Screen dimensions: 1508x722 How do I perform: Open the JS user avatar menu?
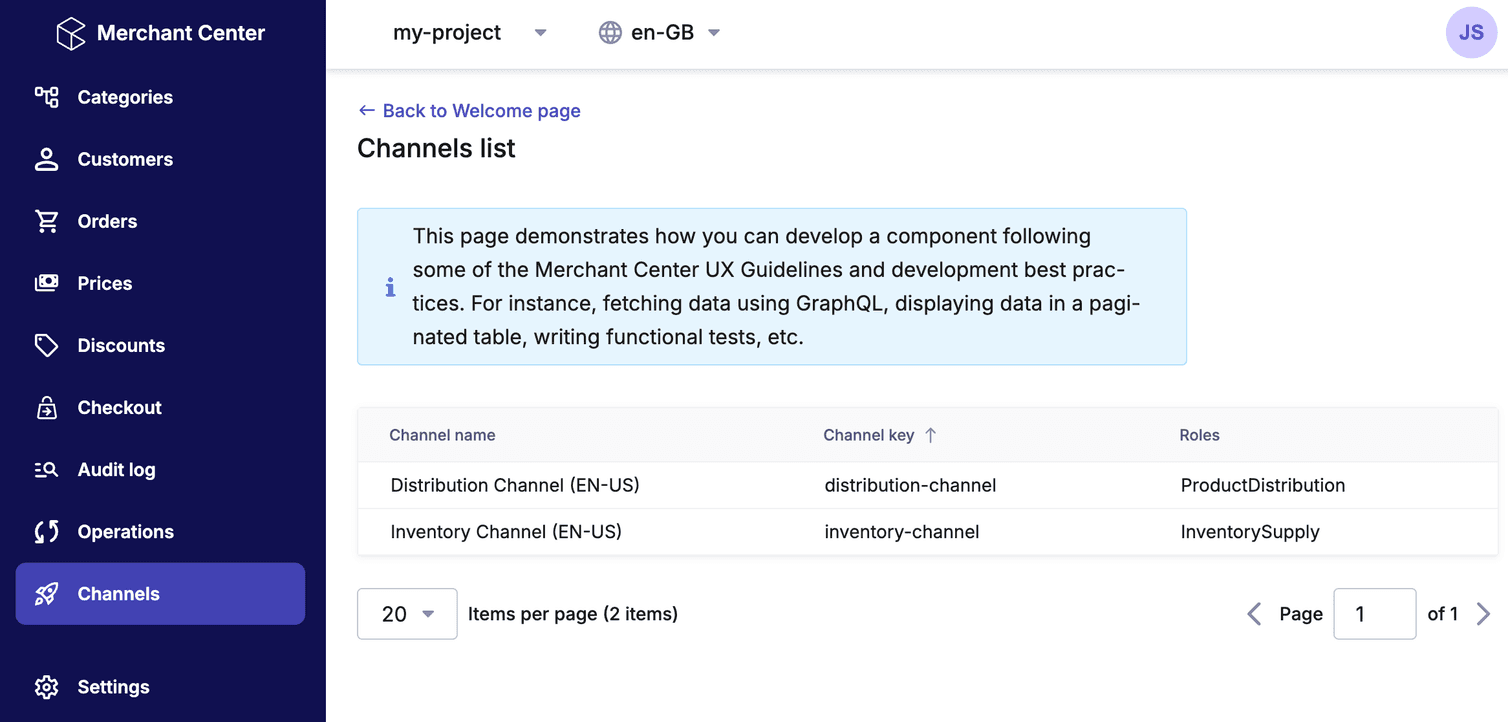tap(1471, 32)
